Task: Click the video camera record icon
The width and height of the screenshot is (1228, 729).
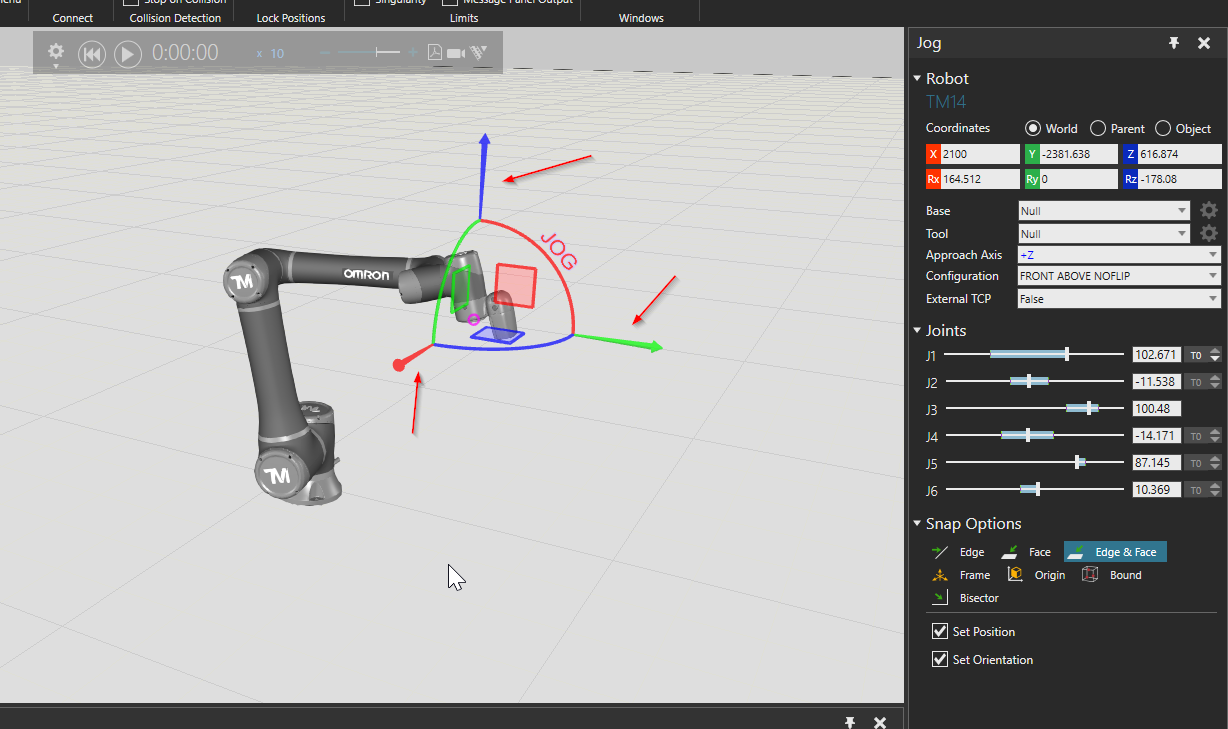Action: (x=457, y=53)
